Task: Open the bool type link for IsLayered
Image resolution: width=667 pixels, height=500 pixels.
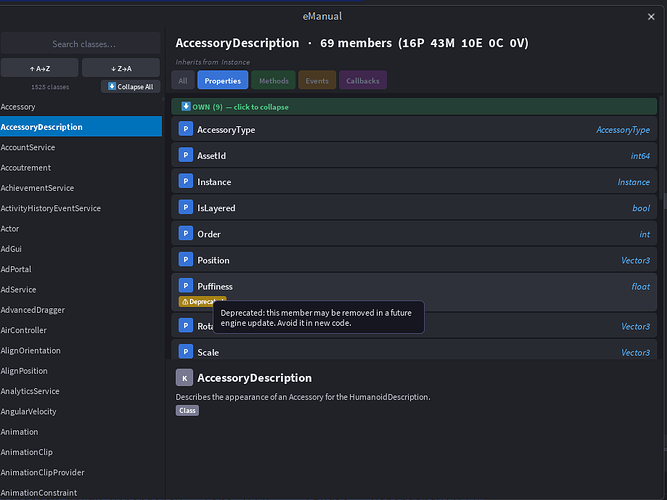Action: point(641,208)
